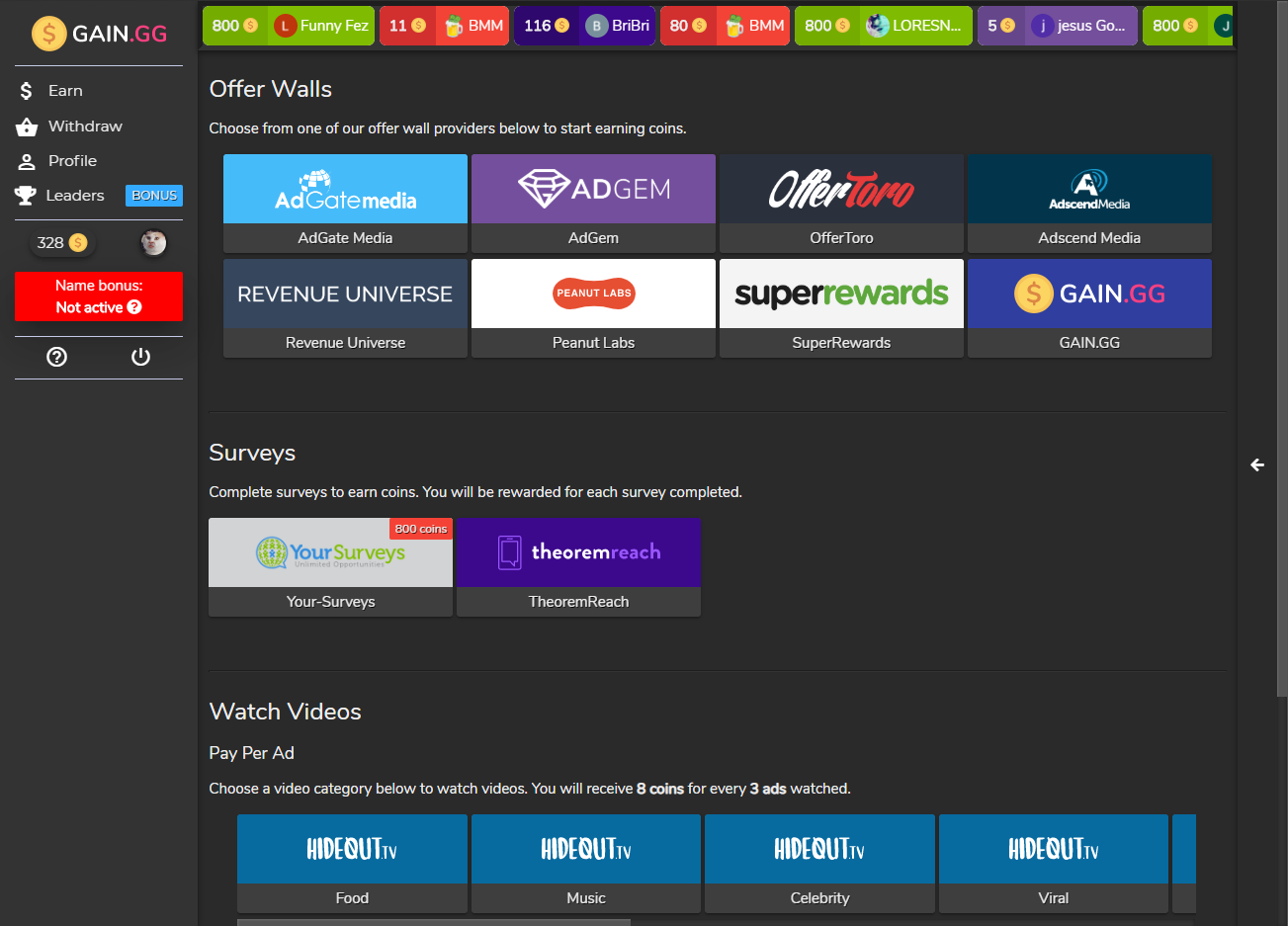The height and width of the screenshot is (926, 1288).
Task: Click the "Offer Walls" heading
Action: (271, 89)
